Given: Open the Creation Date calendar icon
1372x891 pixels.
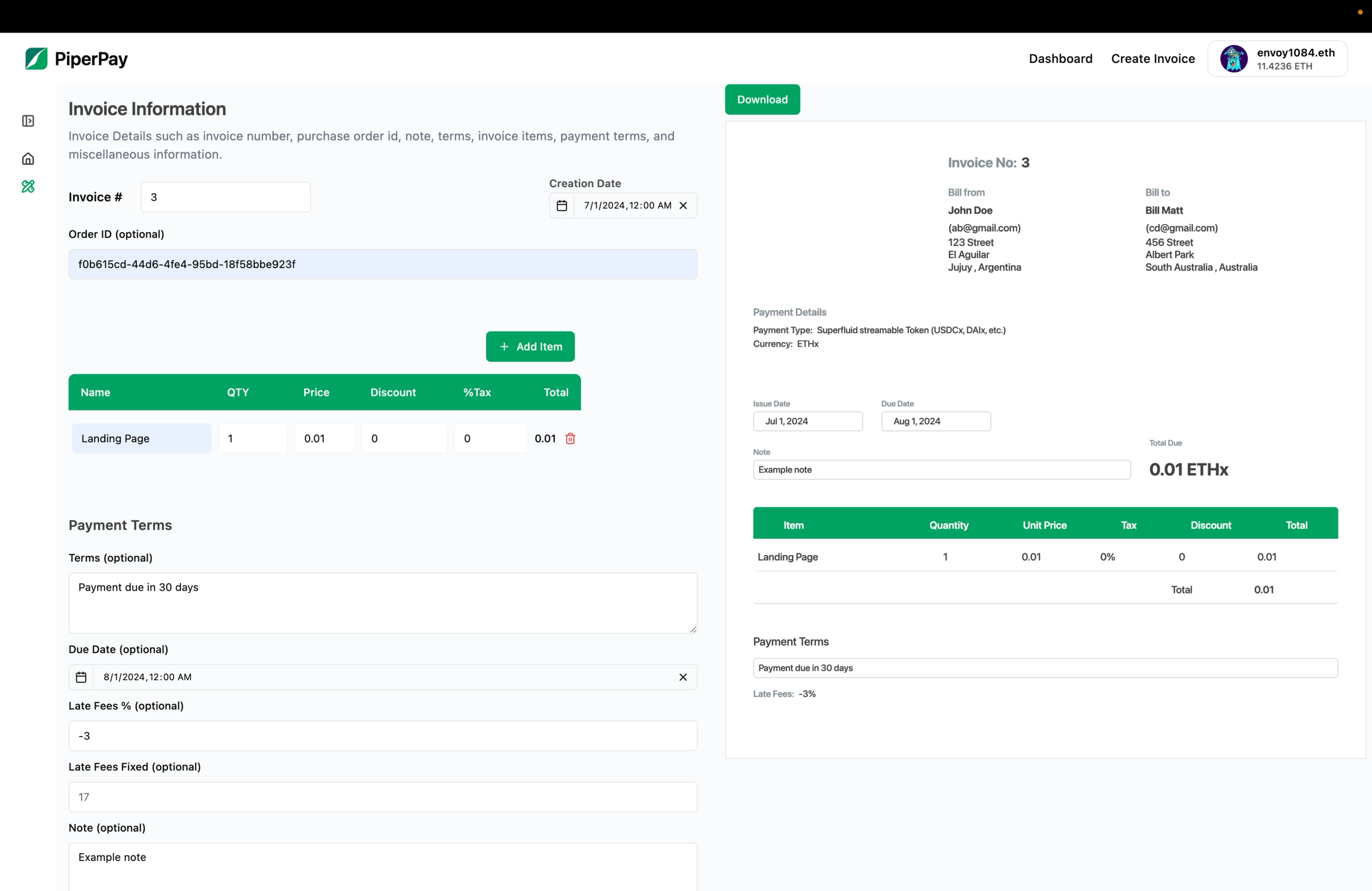Looking at the screenshot, I should pos(562,206).
